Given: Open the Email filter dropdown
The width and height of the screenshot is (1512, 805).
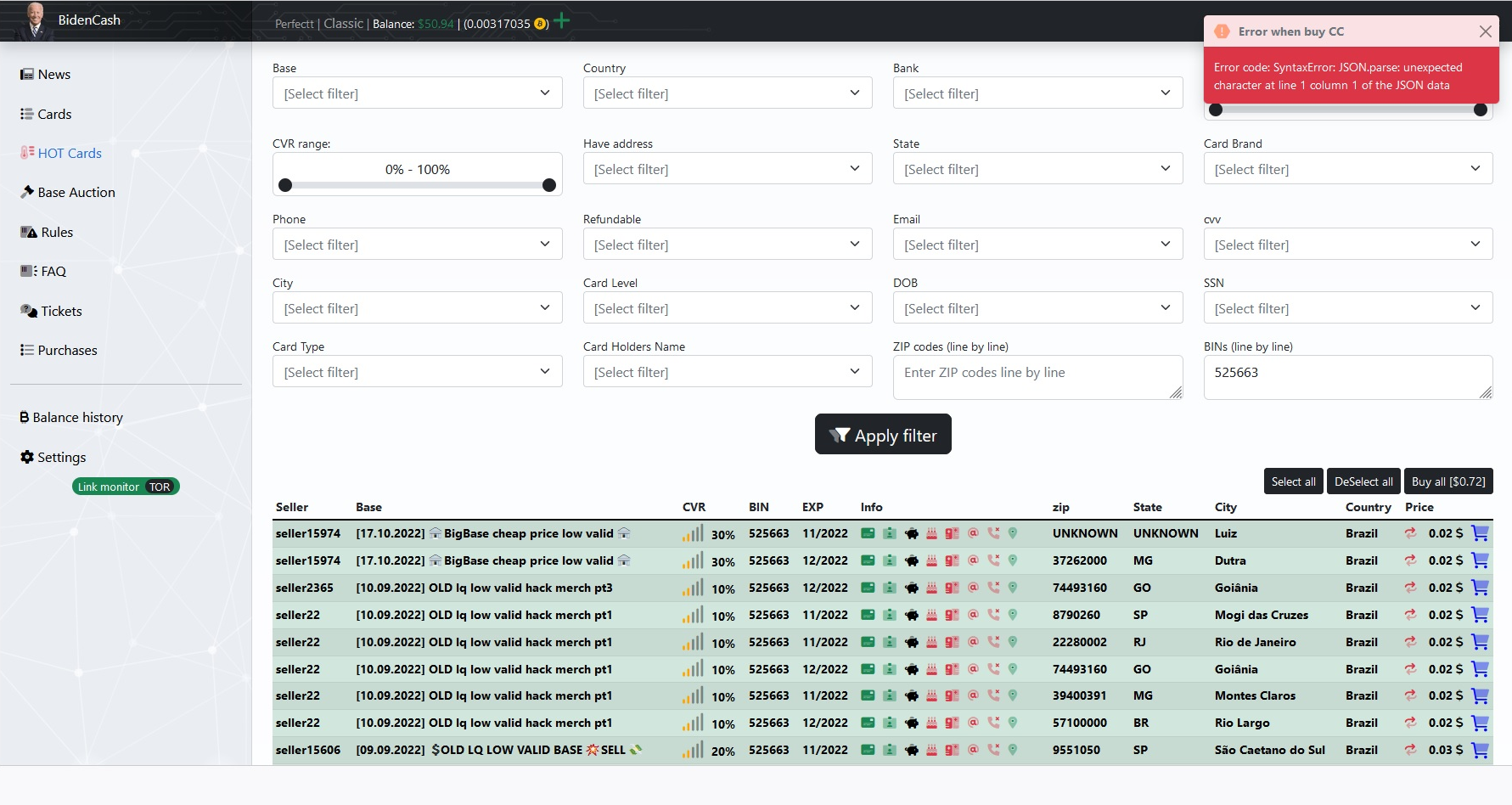Looking at the screenshot, I should 1037,244.
